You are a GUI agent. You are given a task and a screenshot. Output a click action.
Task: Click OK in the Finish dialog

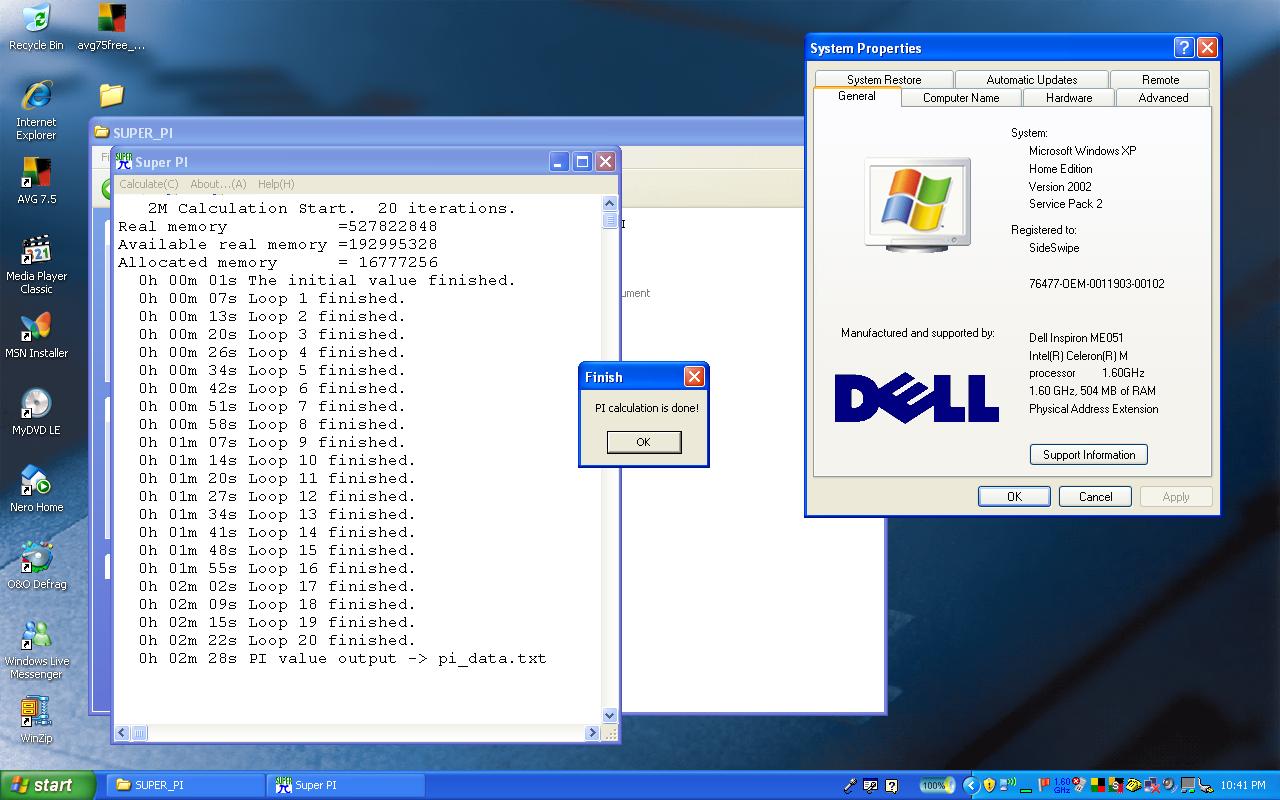[x=643, y=442]
